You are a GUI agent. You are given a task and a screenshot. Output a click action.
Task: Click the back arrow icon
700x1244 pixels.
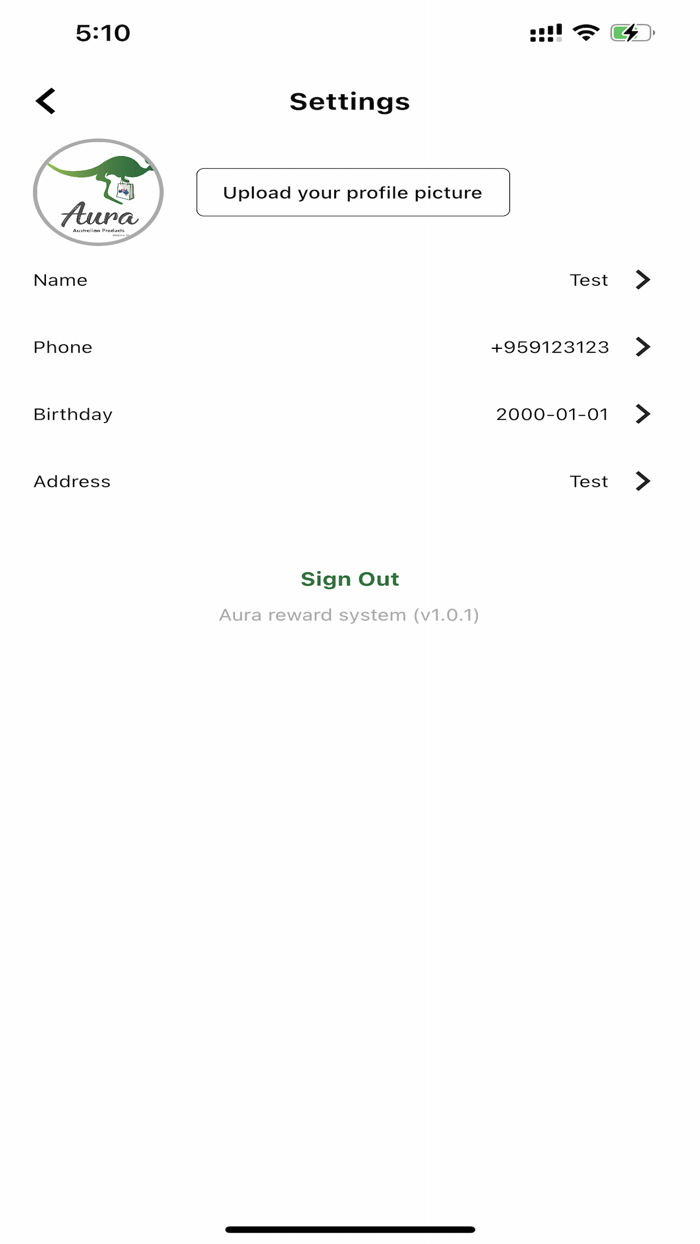pos(44,100)
